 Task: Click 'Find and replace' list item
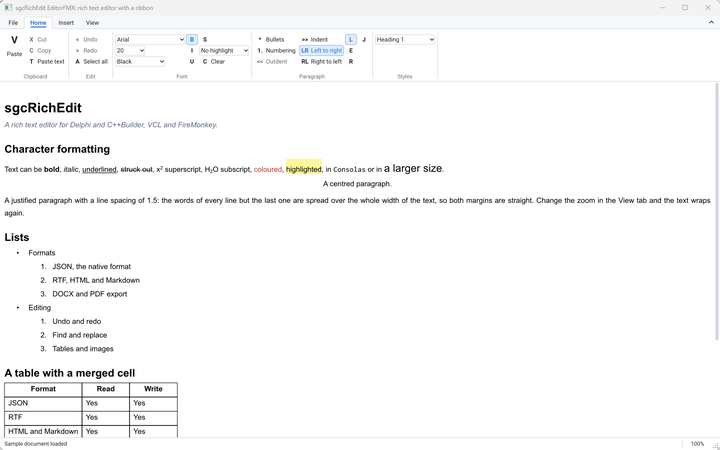[79, 335]
